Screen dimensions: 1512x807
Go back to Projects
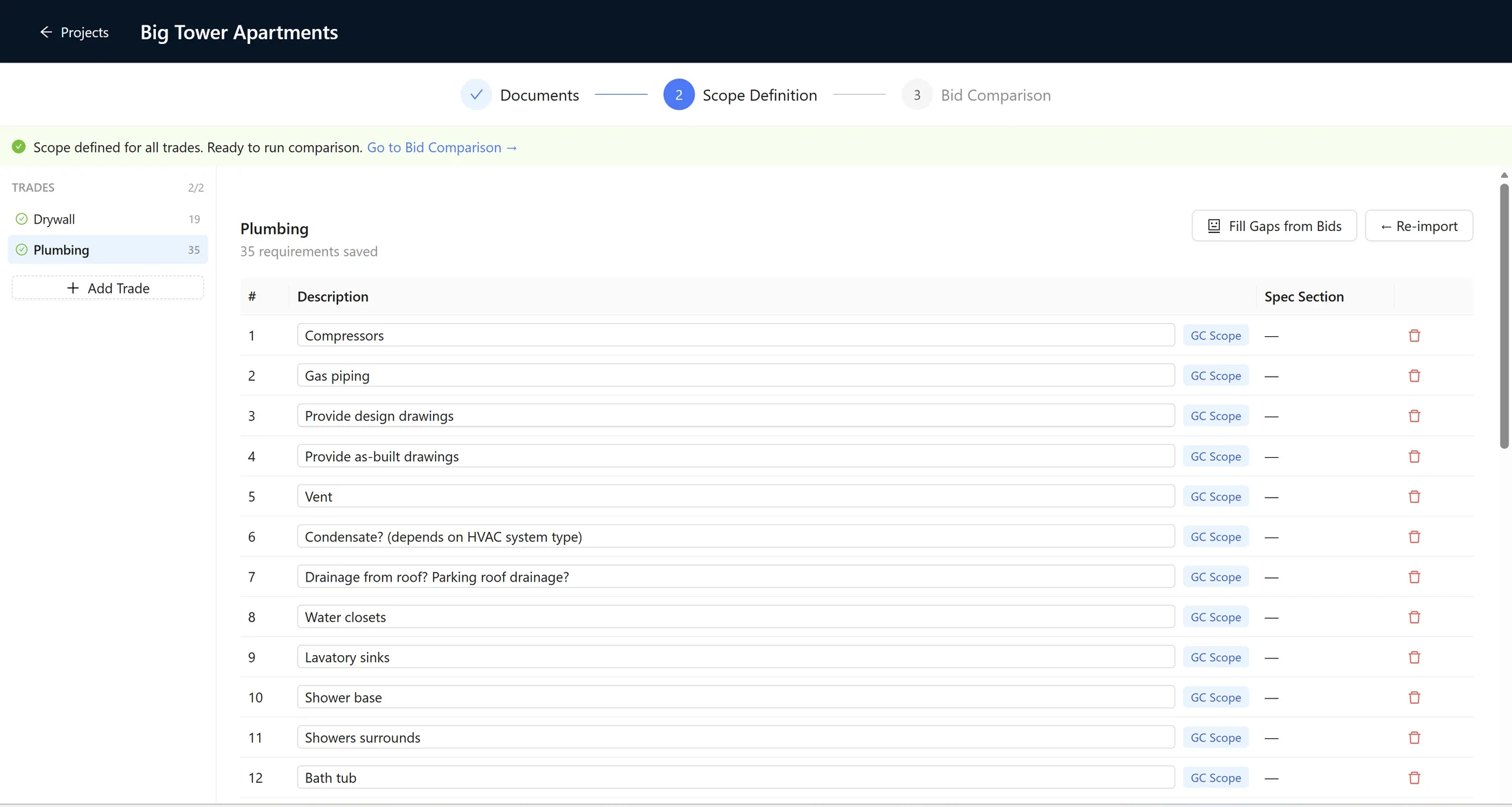74,32
